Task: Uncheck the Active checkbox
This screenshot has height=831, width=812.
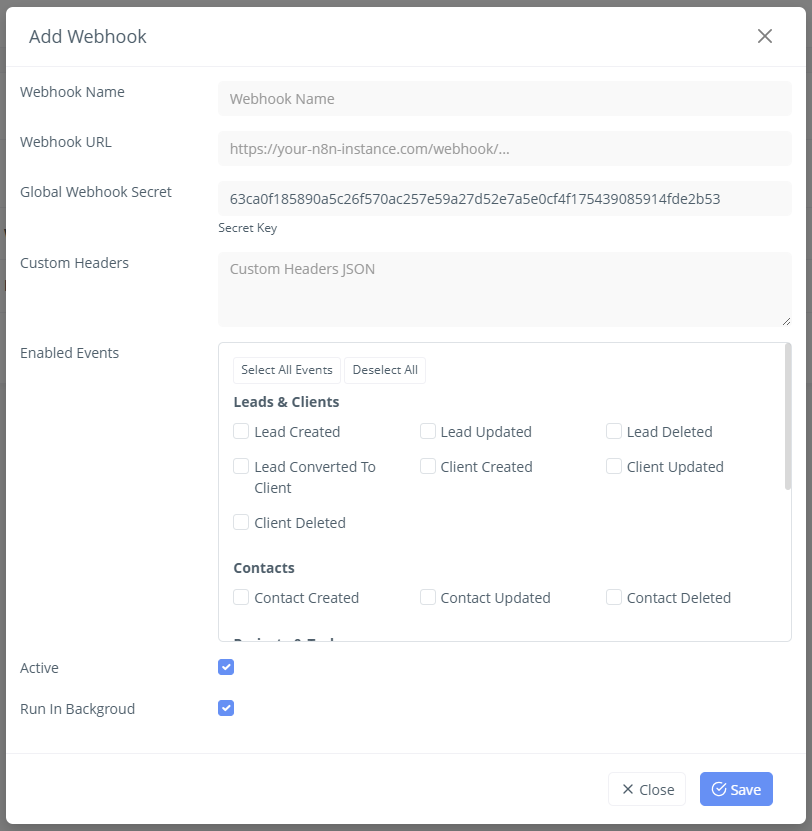Action: [226, 667]
